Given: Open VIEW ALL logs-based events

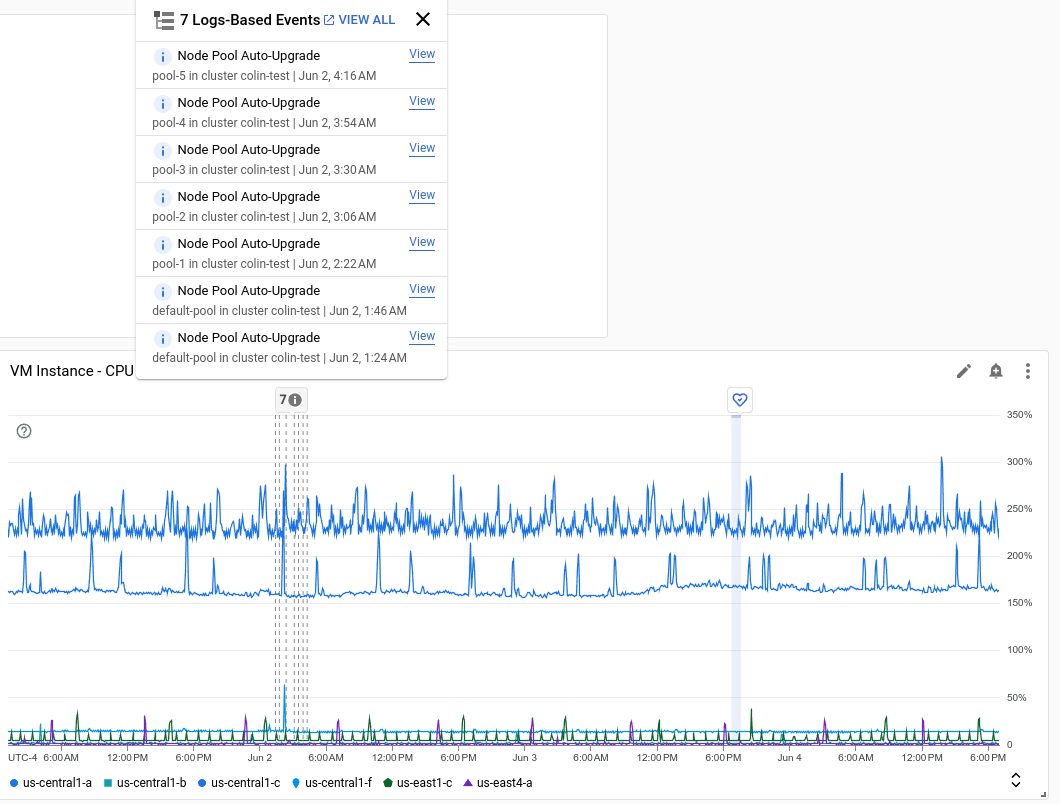Looking at the screenshot, I should tap(366, 19).
